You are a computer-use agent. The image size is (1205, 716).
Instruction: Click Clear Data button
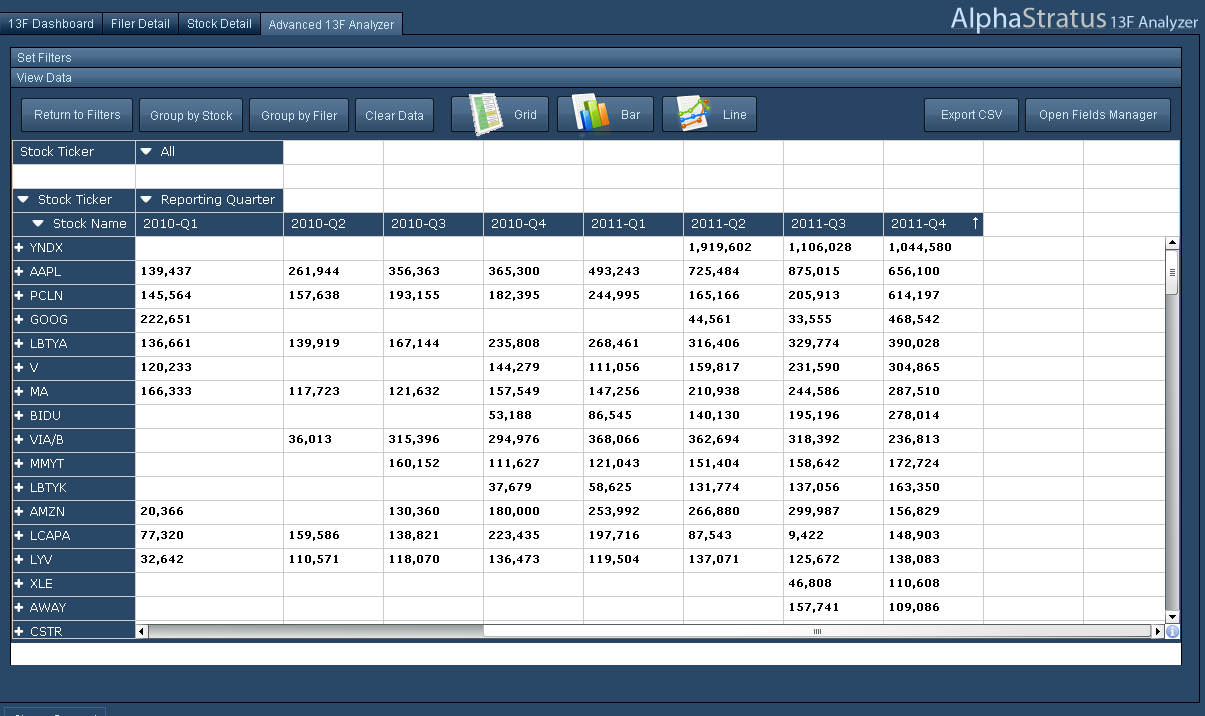tap(394, 115)
